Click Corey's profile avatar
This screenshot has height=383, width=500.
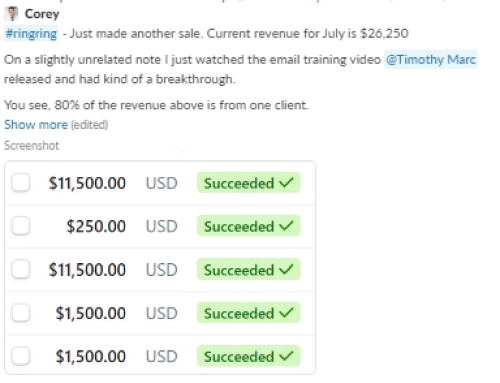pos(12,14)
